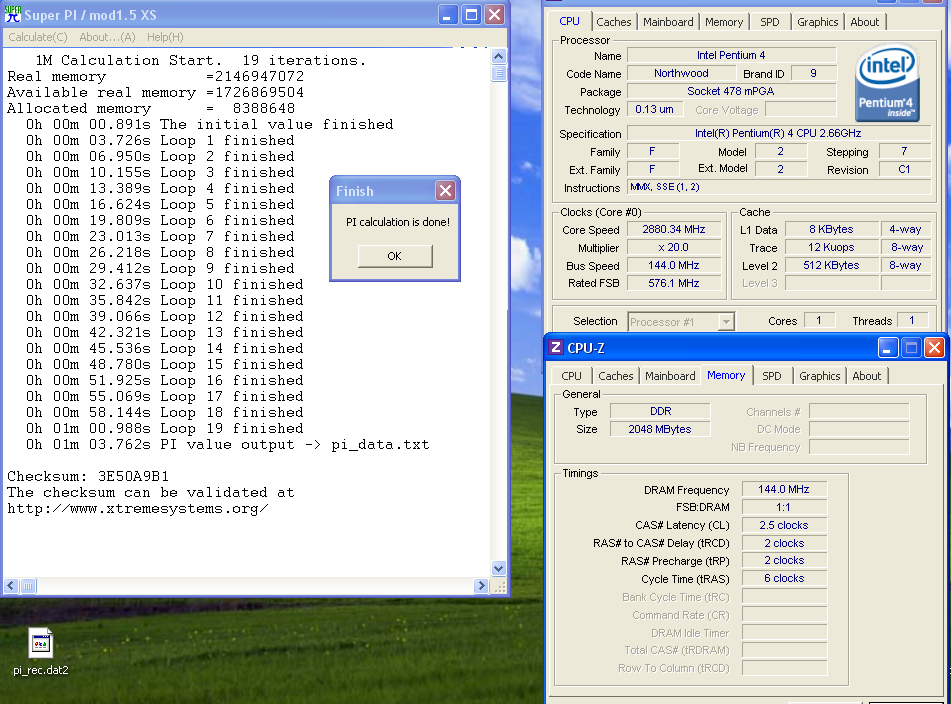The image size is (951, 704).
Task: Select Memory tab in lower CPU-Z window
Action: click(726, 375)
